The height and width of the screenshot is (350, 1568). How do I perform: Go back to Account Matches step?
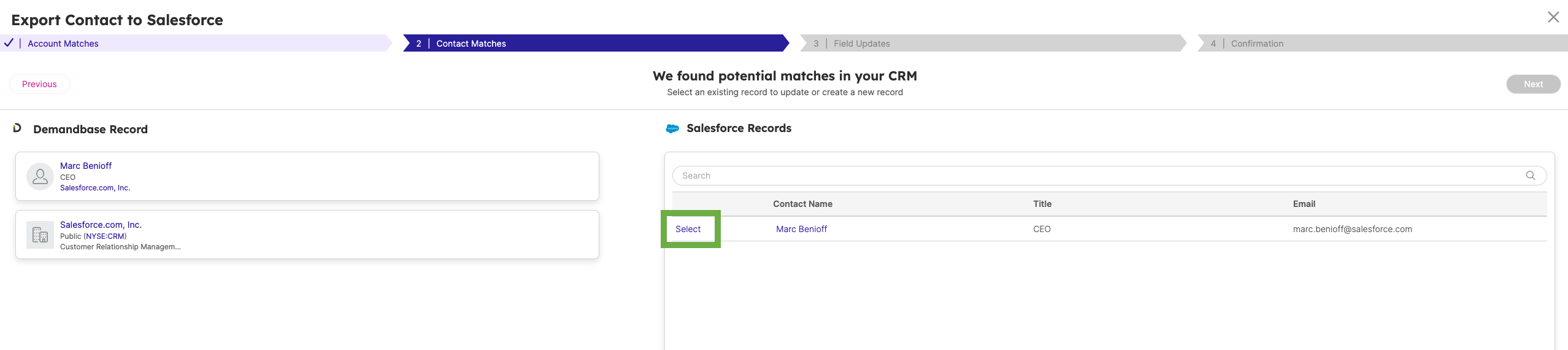coord(63,44)
